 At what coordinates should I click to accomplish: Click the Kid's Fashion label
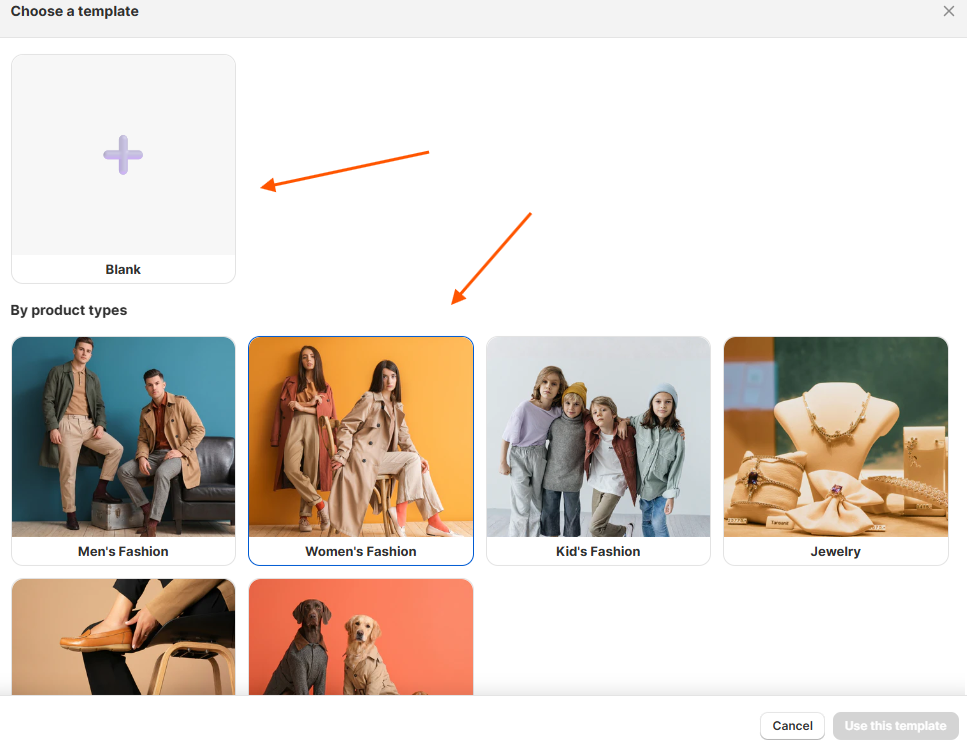(x=598, y=551)
